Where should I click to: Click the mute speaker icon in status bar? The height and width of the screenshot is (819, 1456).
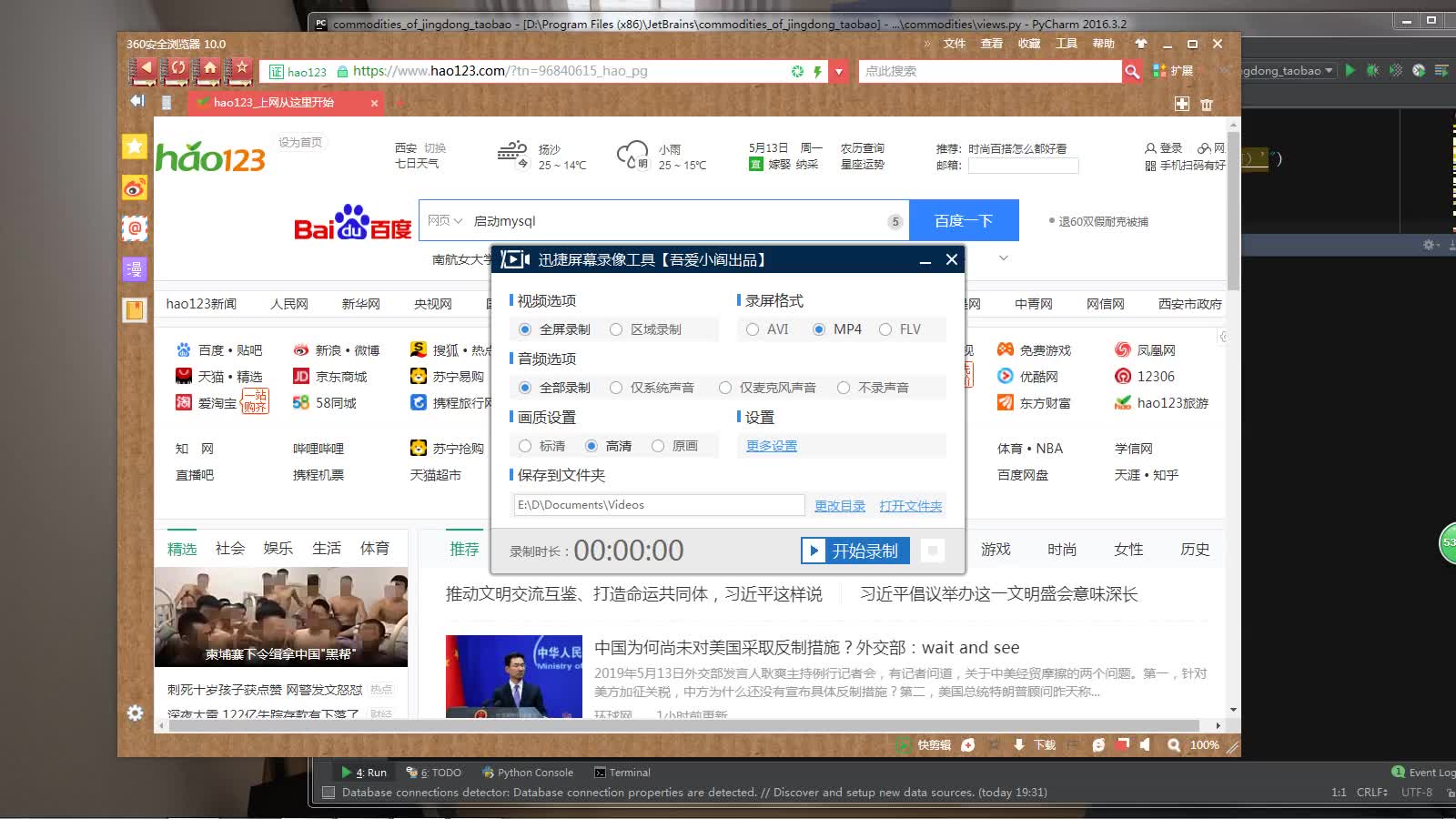(1145, 745)
